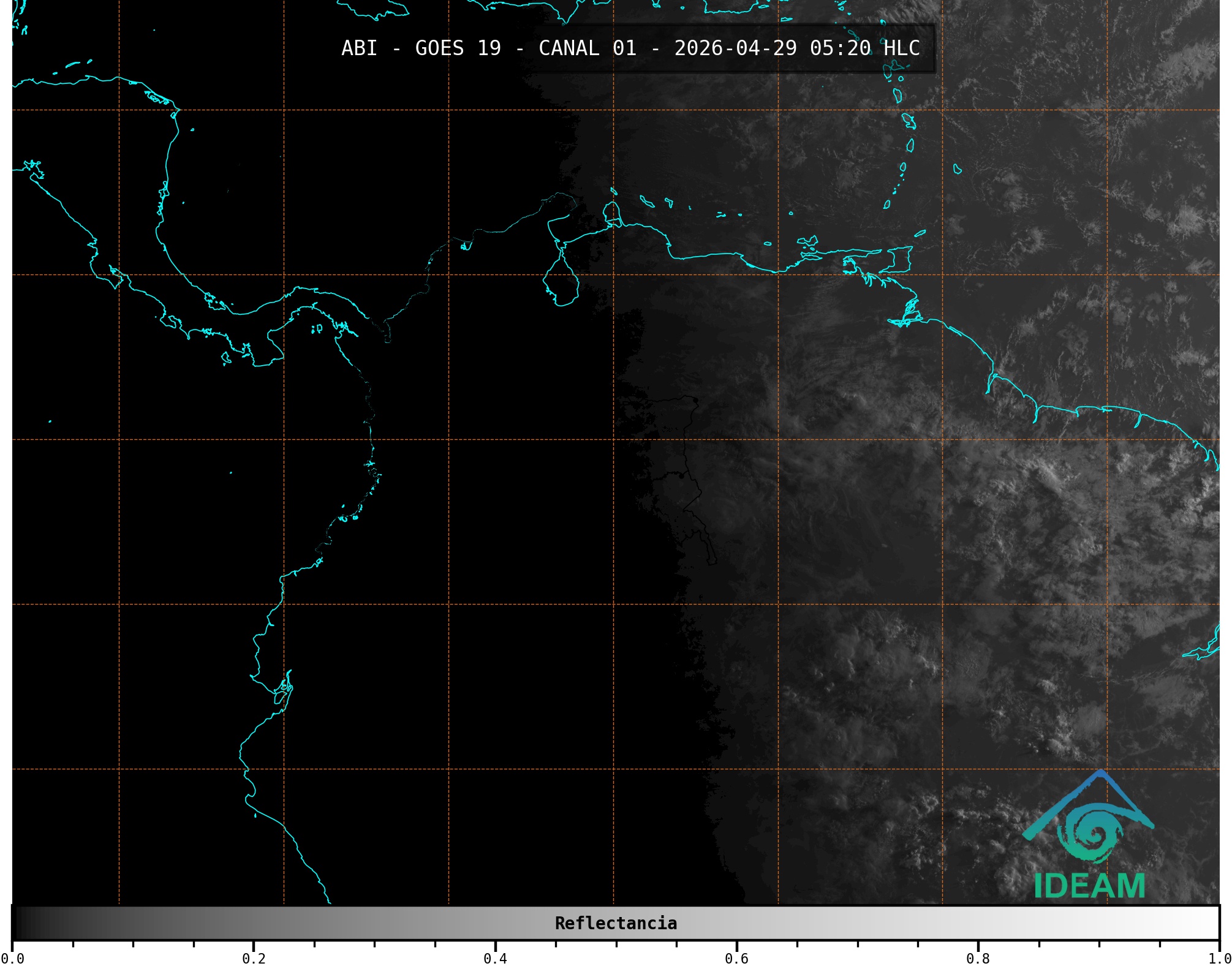Click the image title 'ABI - GOES 19'

tap(421, 48)
